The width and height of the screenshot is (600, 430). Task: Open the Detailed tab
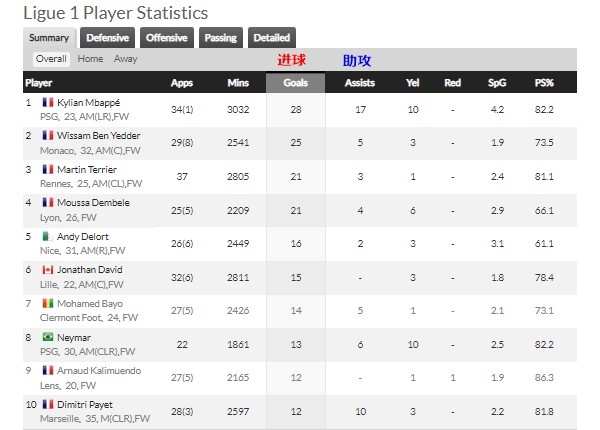coord(272,37)
